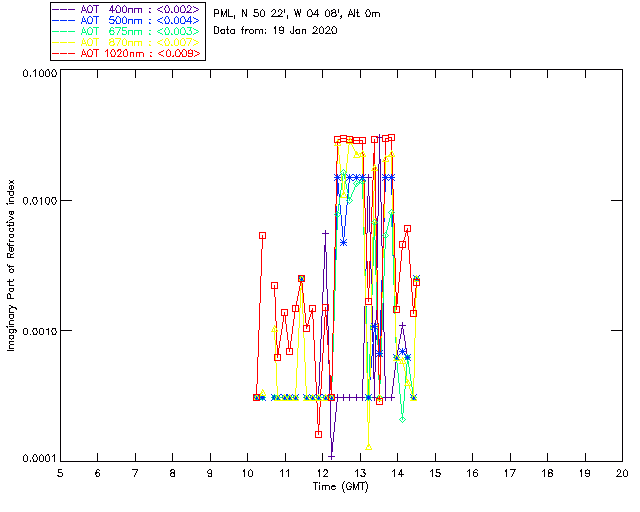Click the AOT 400nm legend entry
640x512 pixels.
pos(127,9)
